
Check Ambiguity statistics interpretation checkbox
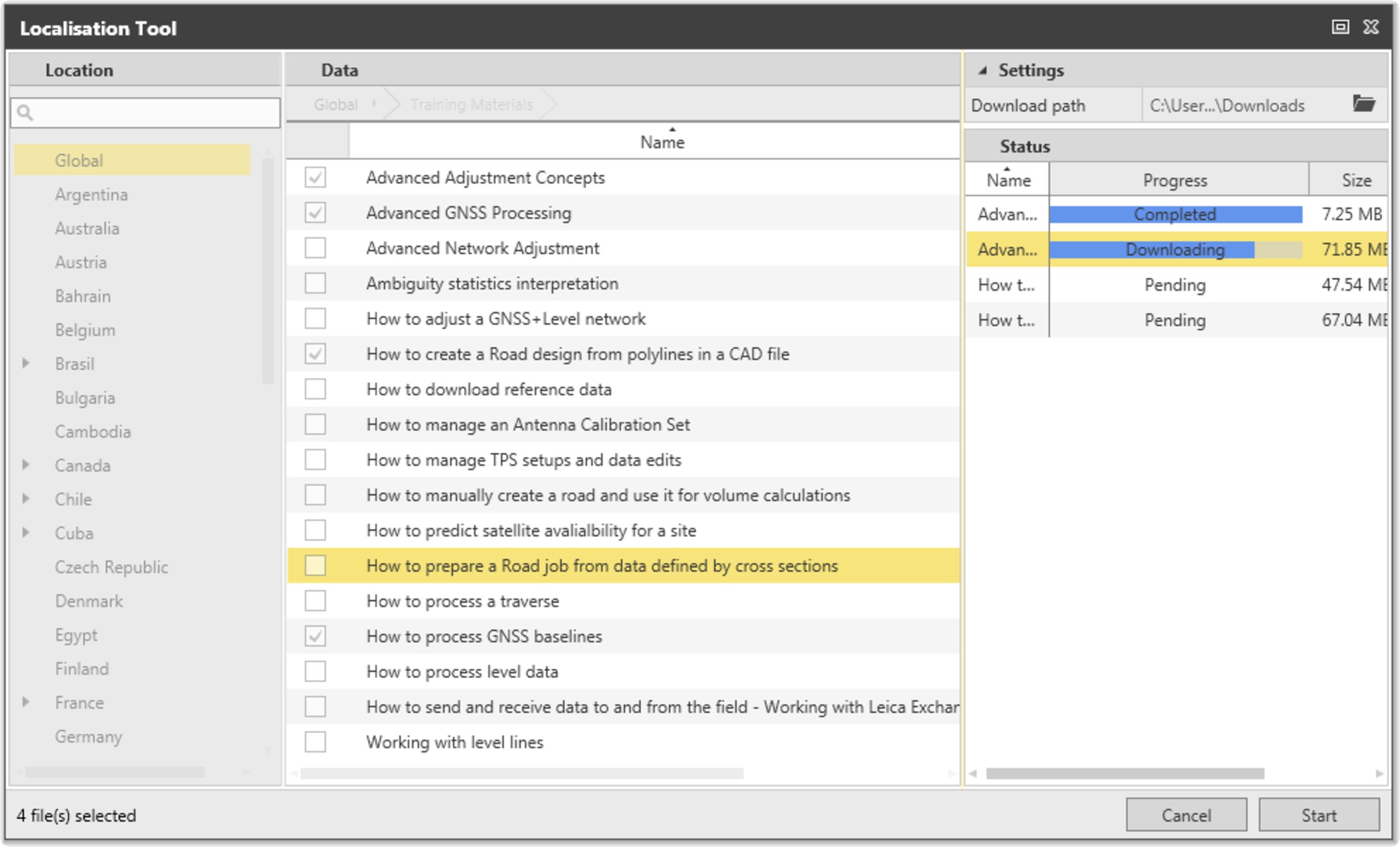point(315,283)
